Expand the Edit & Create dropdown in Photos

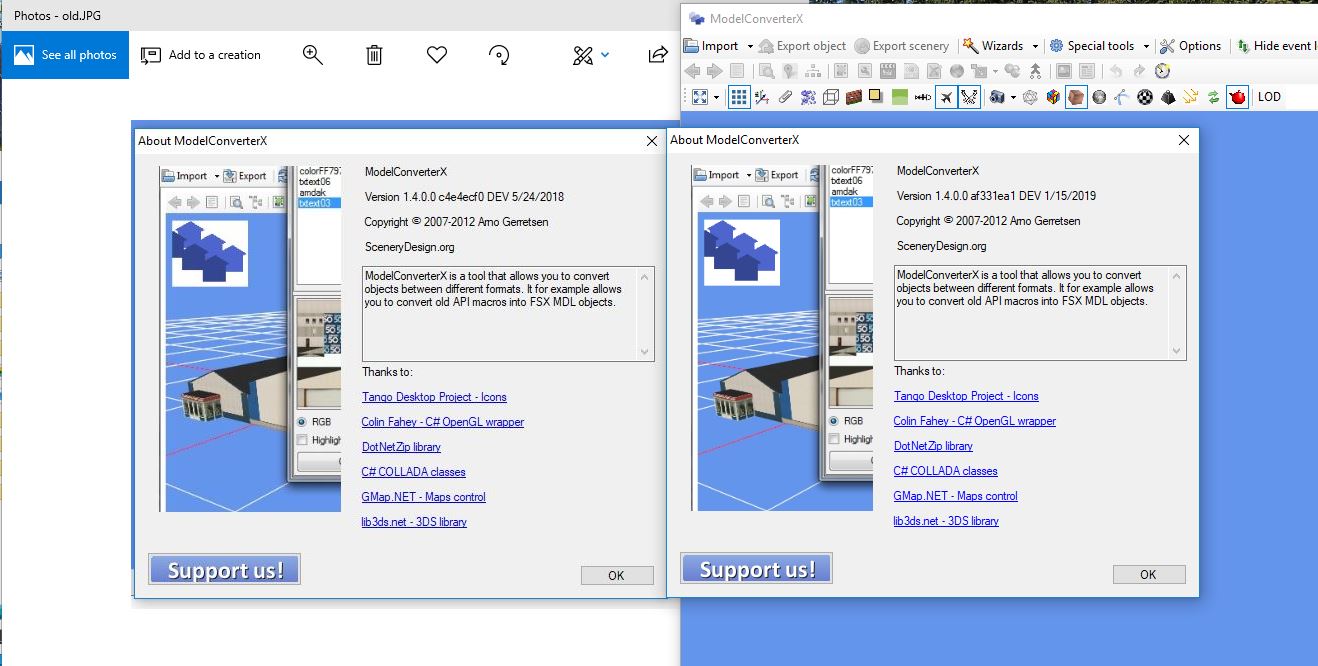(605, 55)
